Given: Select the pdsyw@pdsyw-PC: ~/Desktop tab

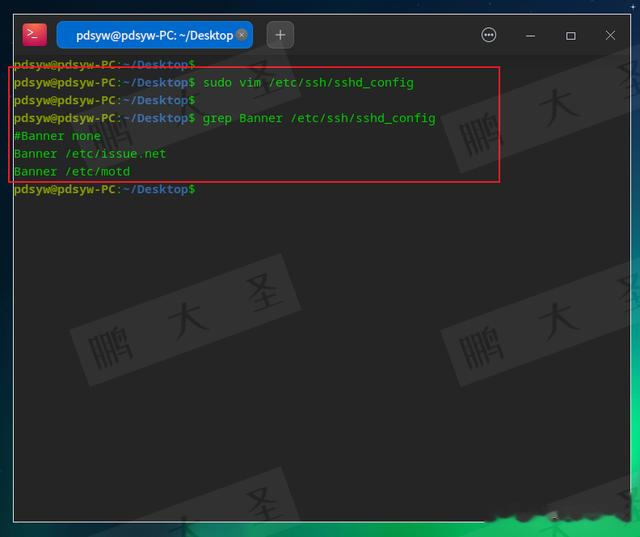Looking at the screenshot, I should coord(154,35).
